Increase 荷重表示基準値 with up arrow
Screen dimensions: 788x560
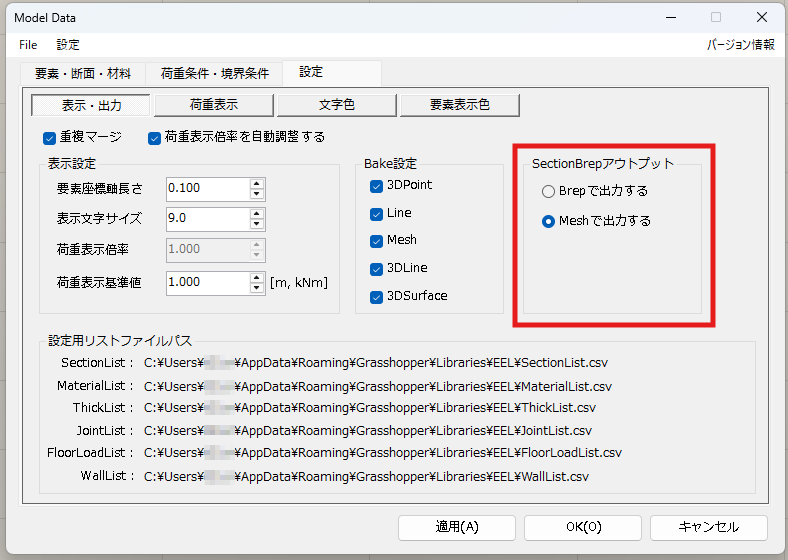257,277
